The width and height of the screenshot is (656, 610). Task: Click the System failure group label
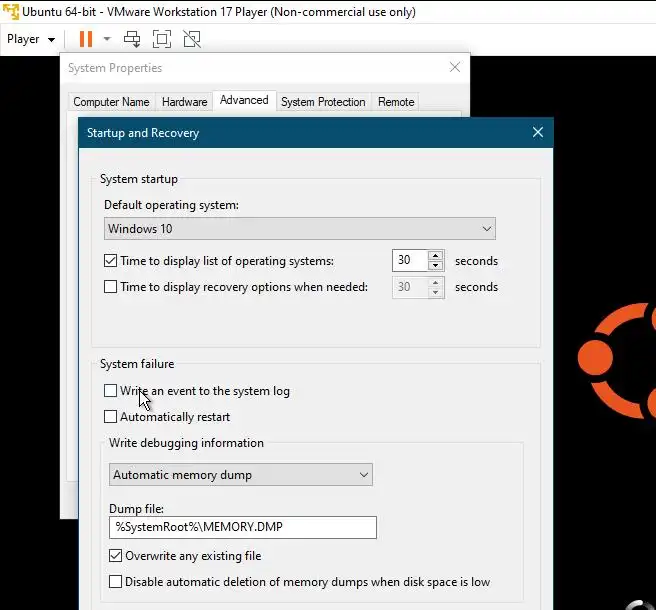[x=137, y=364]
